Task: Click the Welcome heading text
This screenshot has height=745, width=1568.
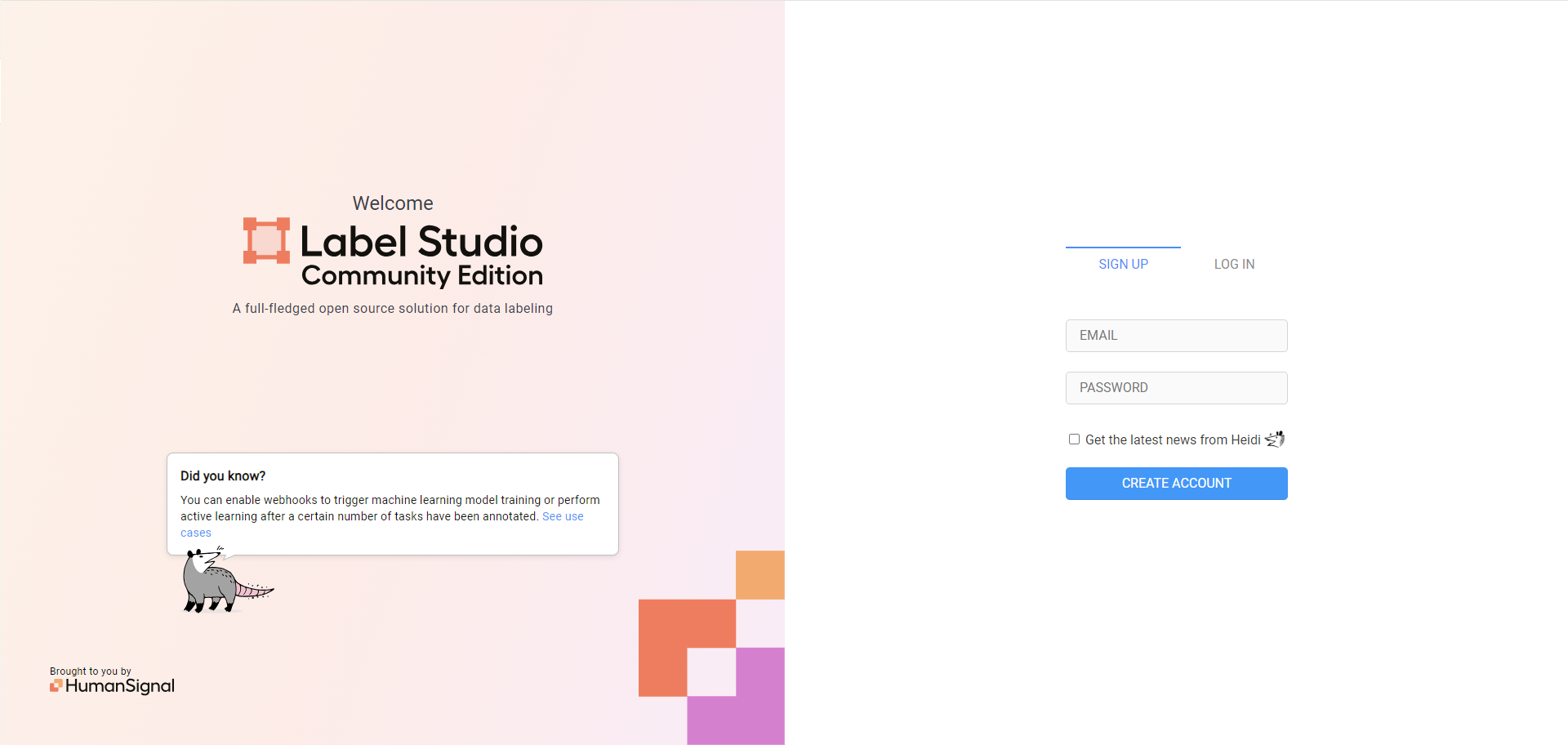Action: click(393, 203)
